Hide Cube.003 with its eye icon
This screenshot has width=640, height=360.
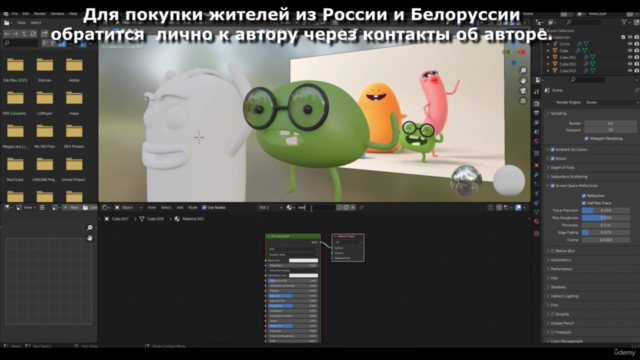pos(630,71)
